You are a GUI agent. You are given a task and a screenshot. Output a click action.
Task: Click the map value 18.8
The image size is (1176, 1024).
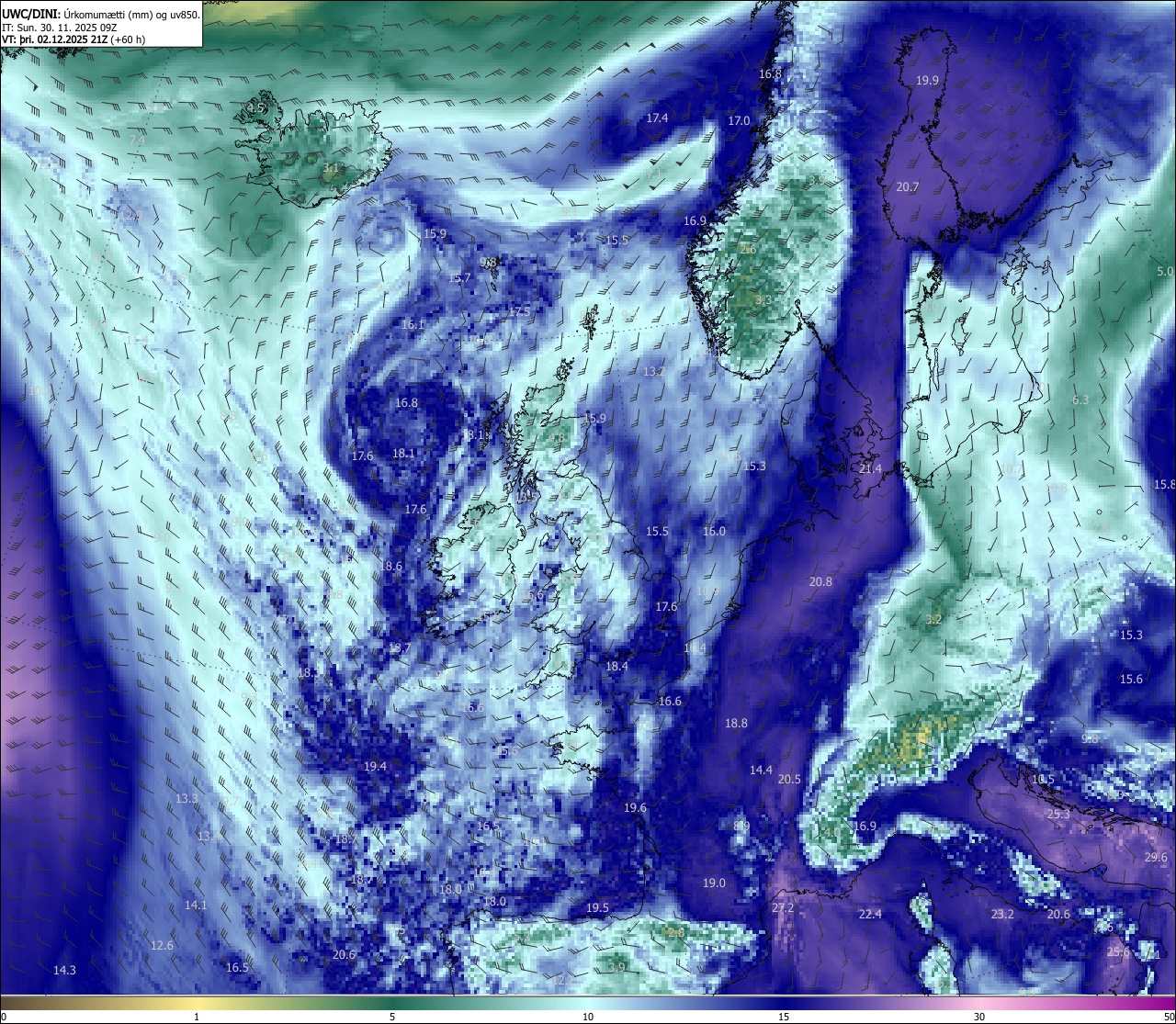[736, 724]
